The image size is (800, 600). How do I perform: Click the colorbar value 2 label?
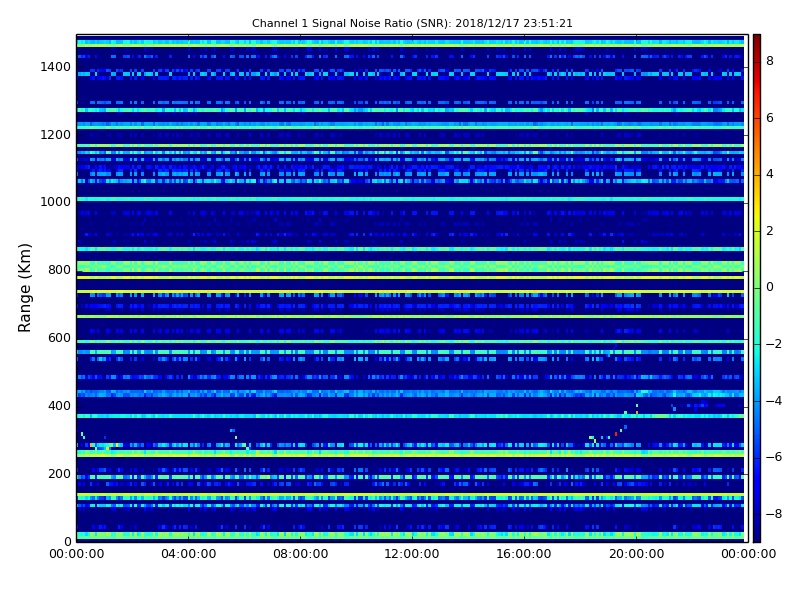770,231
